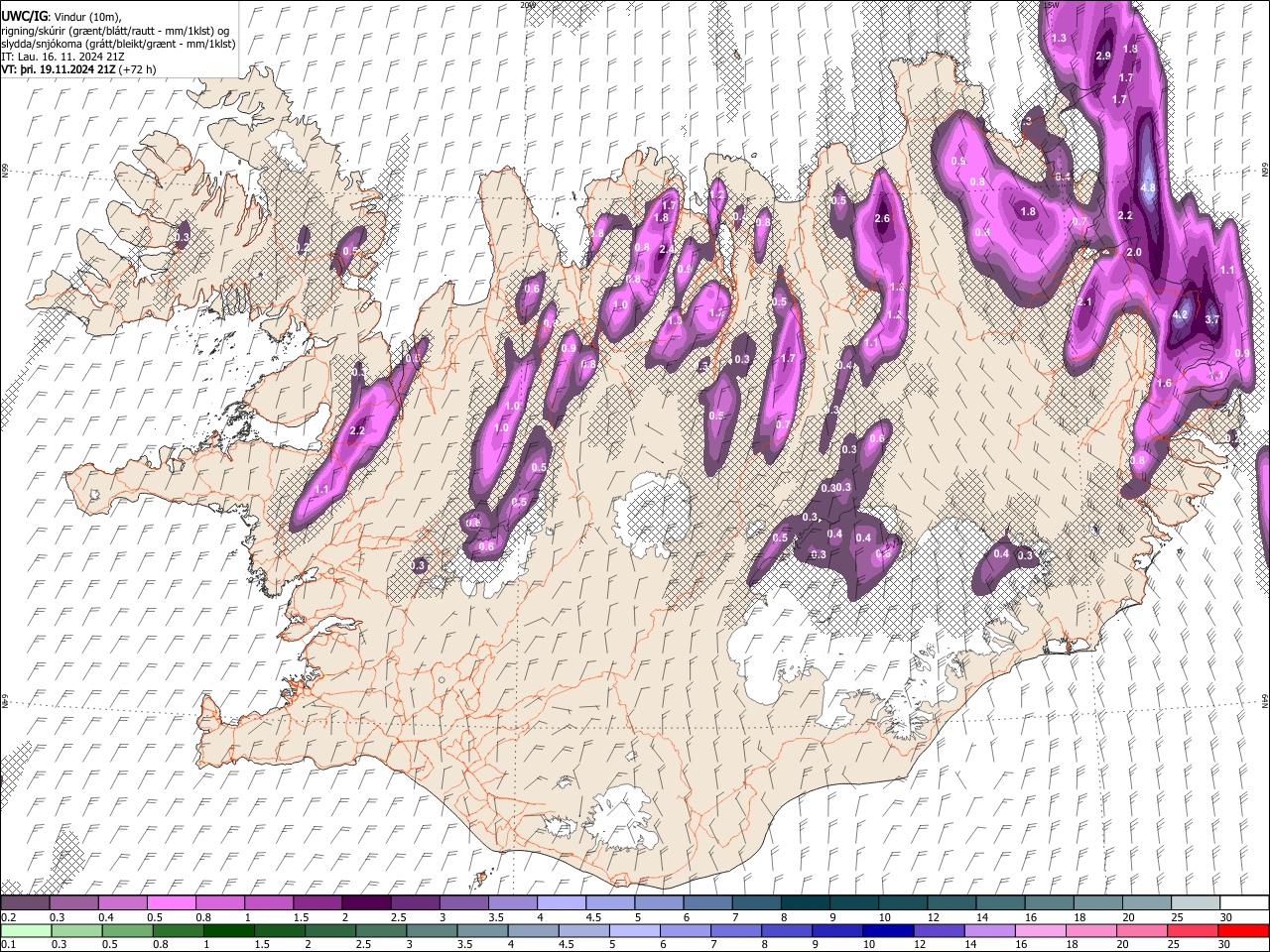Click the pink swatch above label 18, rain scale
Screen dimensions: 1270x952
point(1092,931)
